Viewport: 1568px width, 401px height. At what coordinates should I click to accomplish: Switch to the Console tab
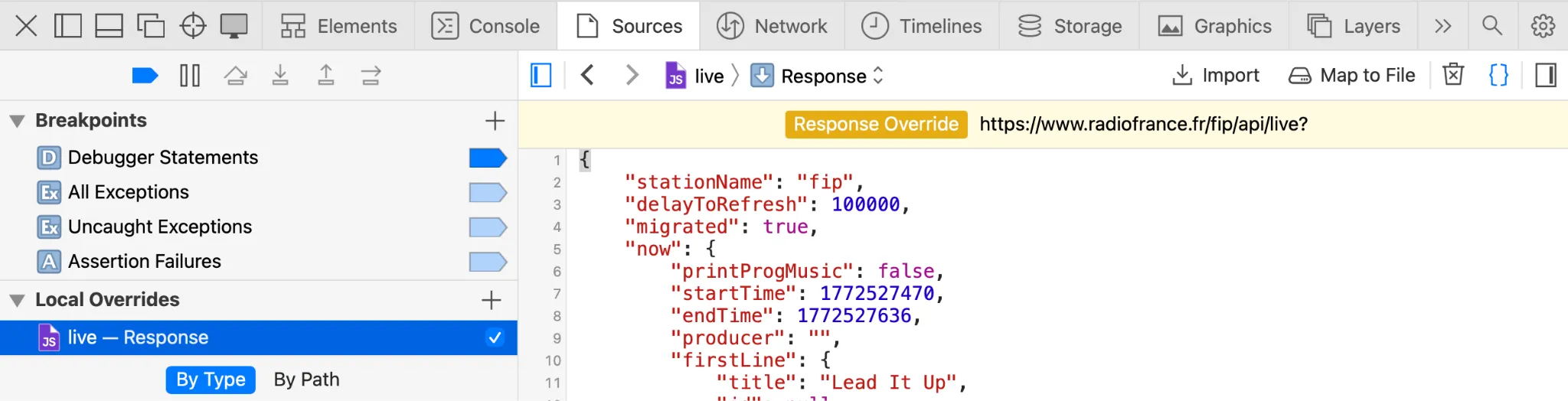486,26
